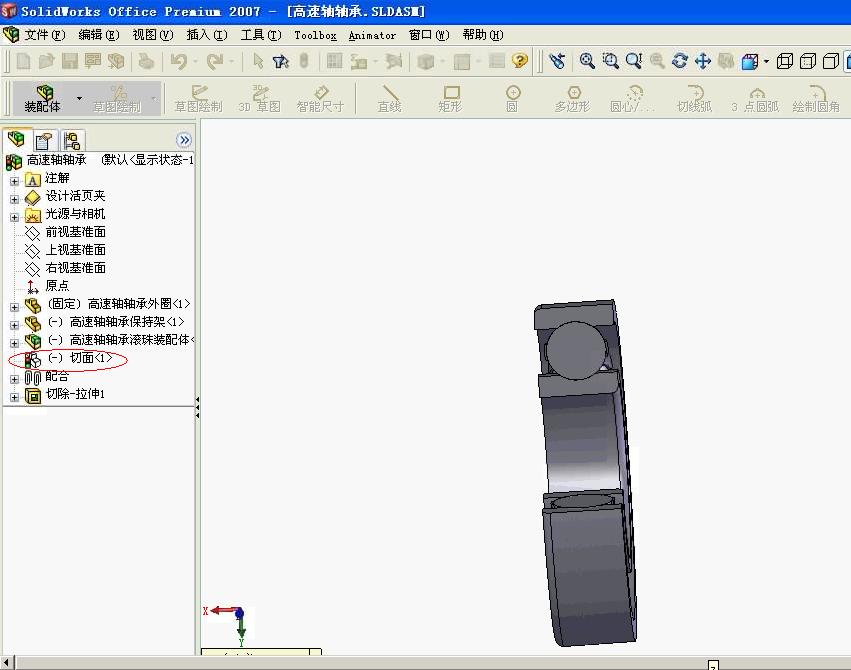Open the 帮助(H) menu

(483, 35)
